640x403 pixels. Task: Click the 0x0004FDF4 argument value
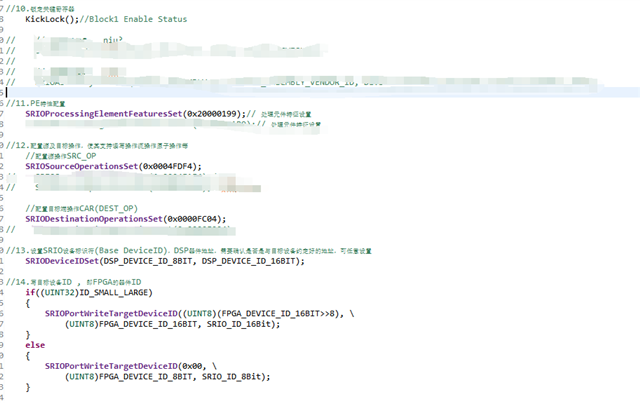click(x=167, y=167)
